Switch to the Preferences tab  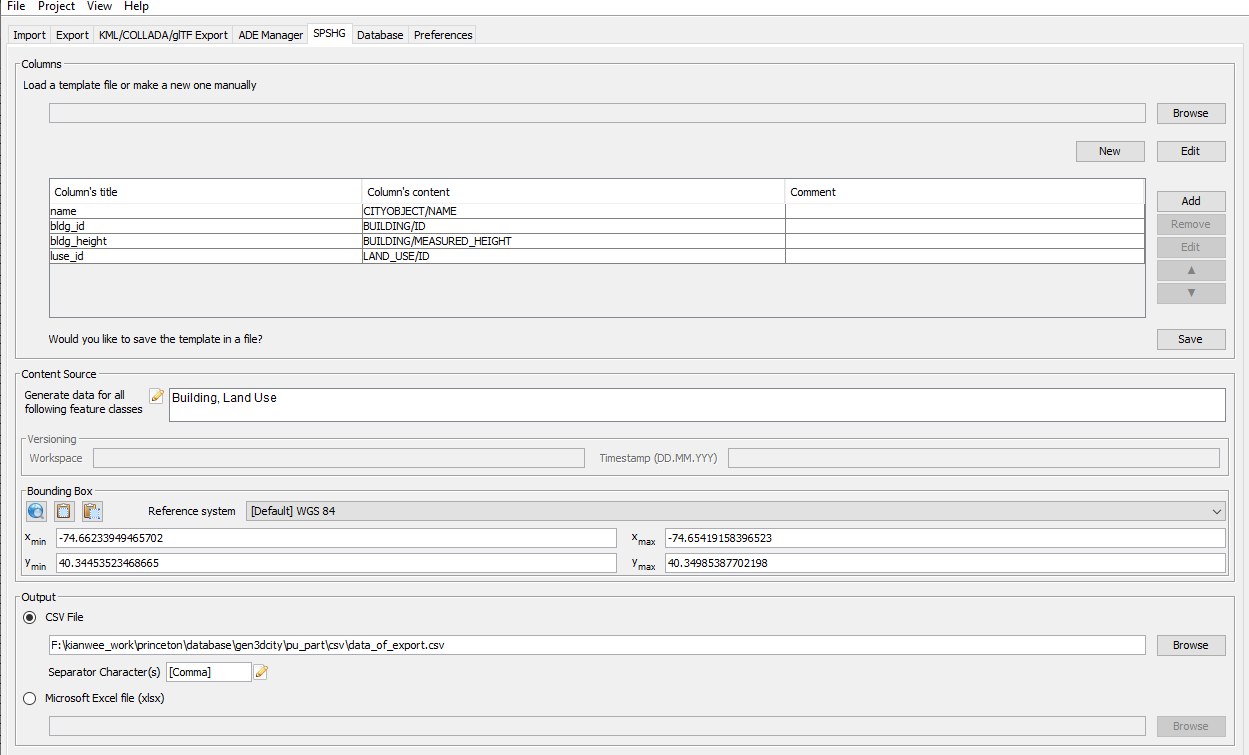[443, 35]
